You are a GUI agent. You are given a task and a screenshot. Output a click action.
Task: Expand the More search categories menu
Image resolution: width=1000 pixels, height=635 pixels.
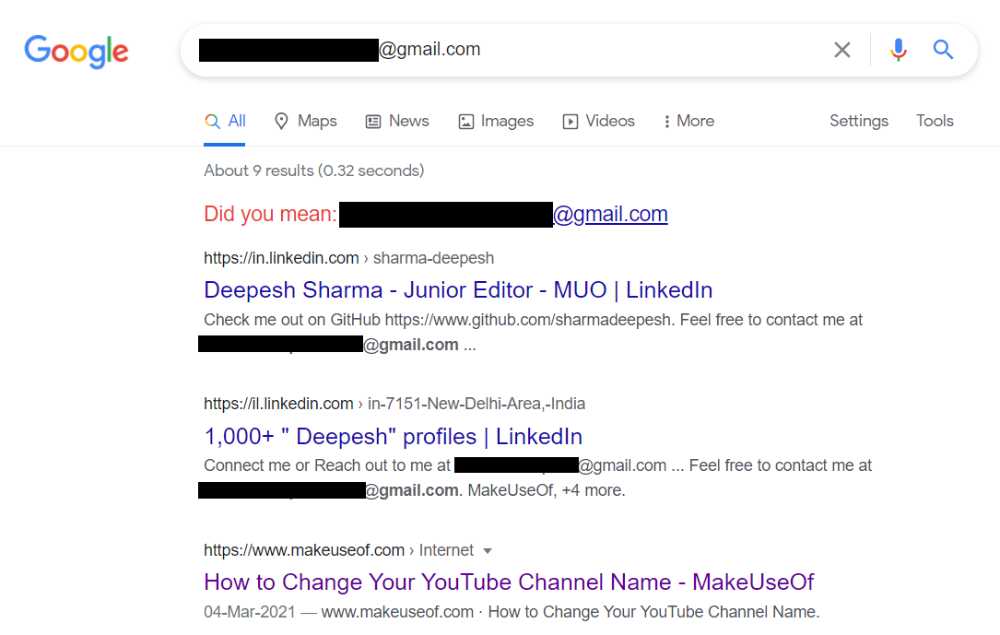pos(688,120)
